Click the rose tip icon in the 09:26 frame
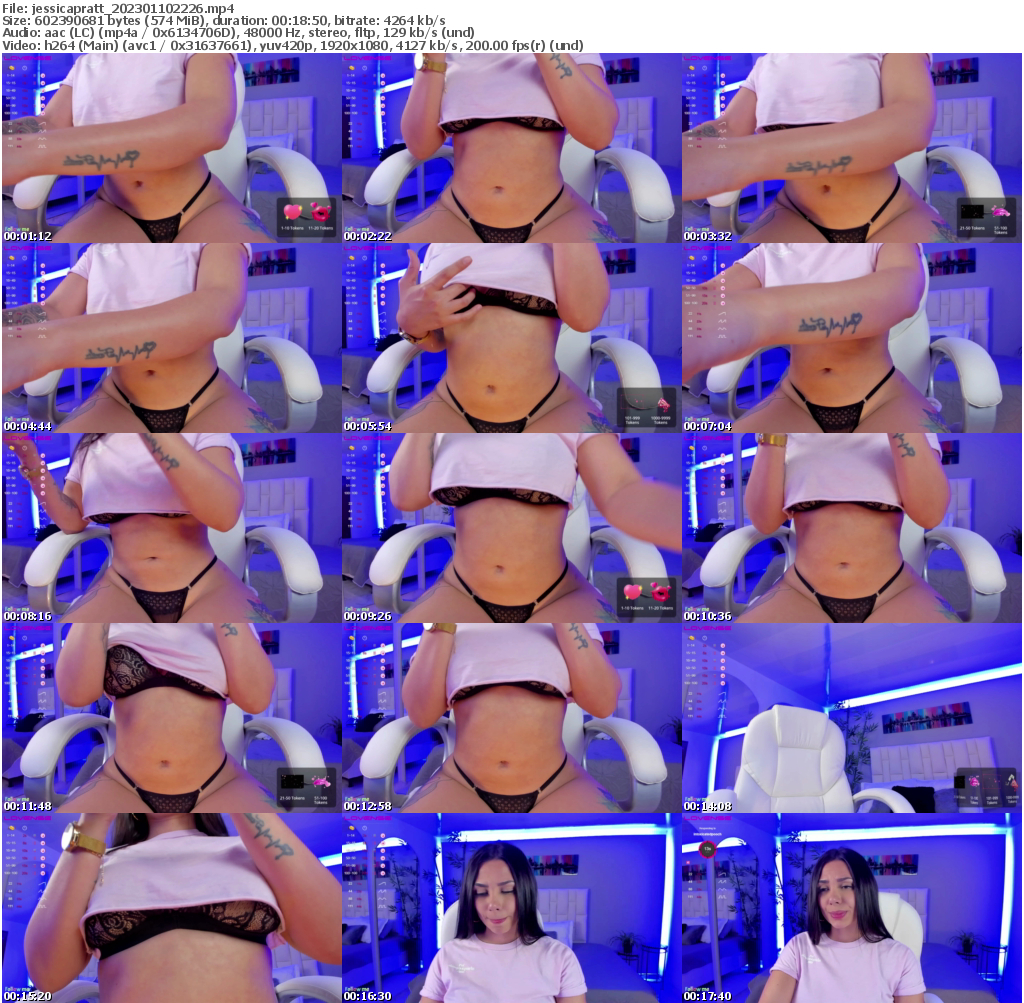Image resolution: width=1024 pixels, height=1003 pixels. coord(660,592)
